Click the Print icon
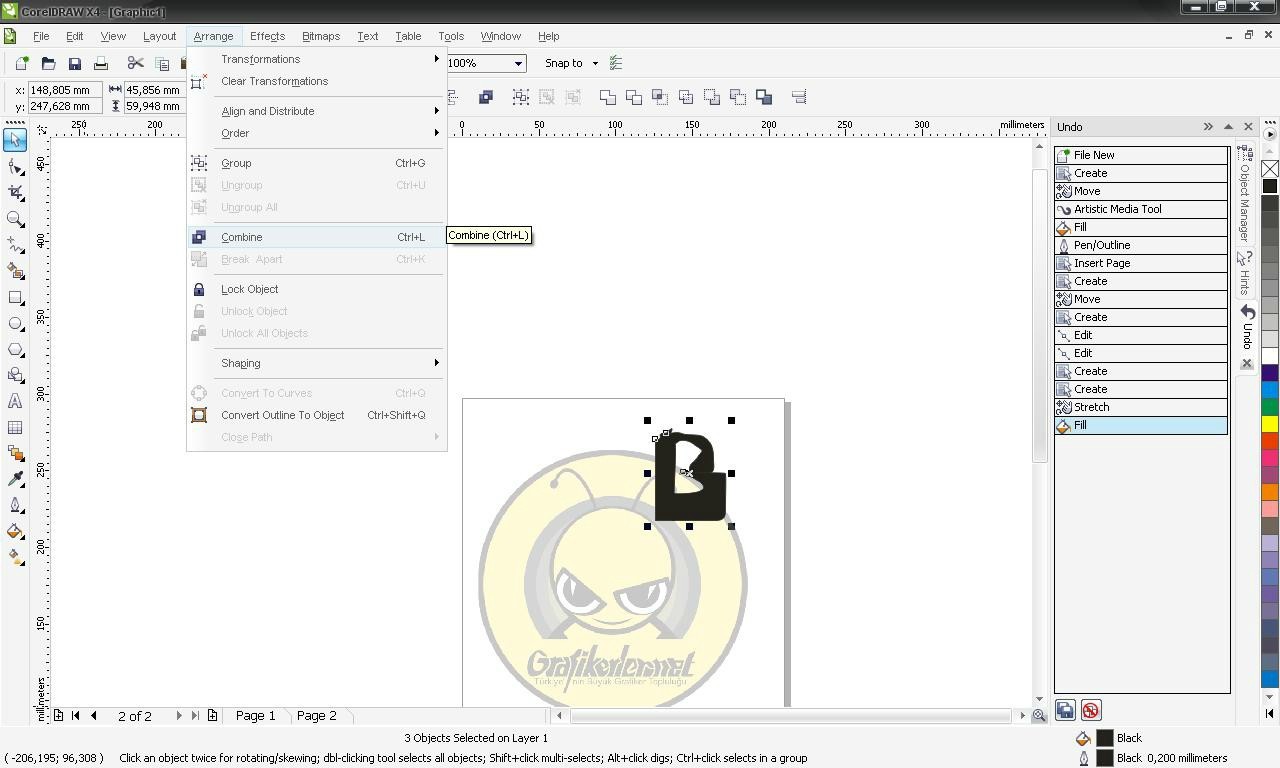The width and height of the screenshot is (1280, 768). [x=100, y=63]
